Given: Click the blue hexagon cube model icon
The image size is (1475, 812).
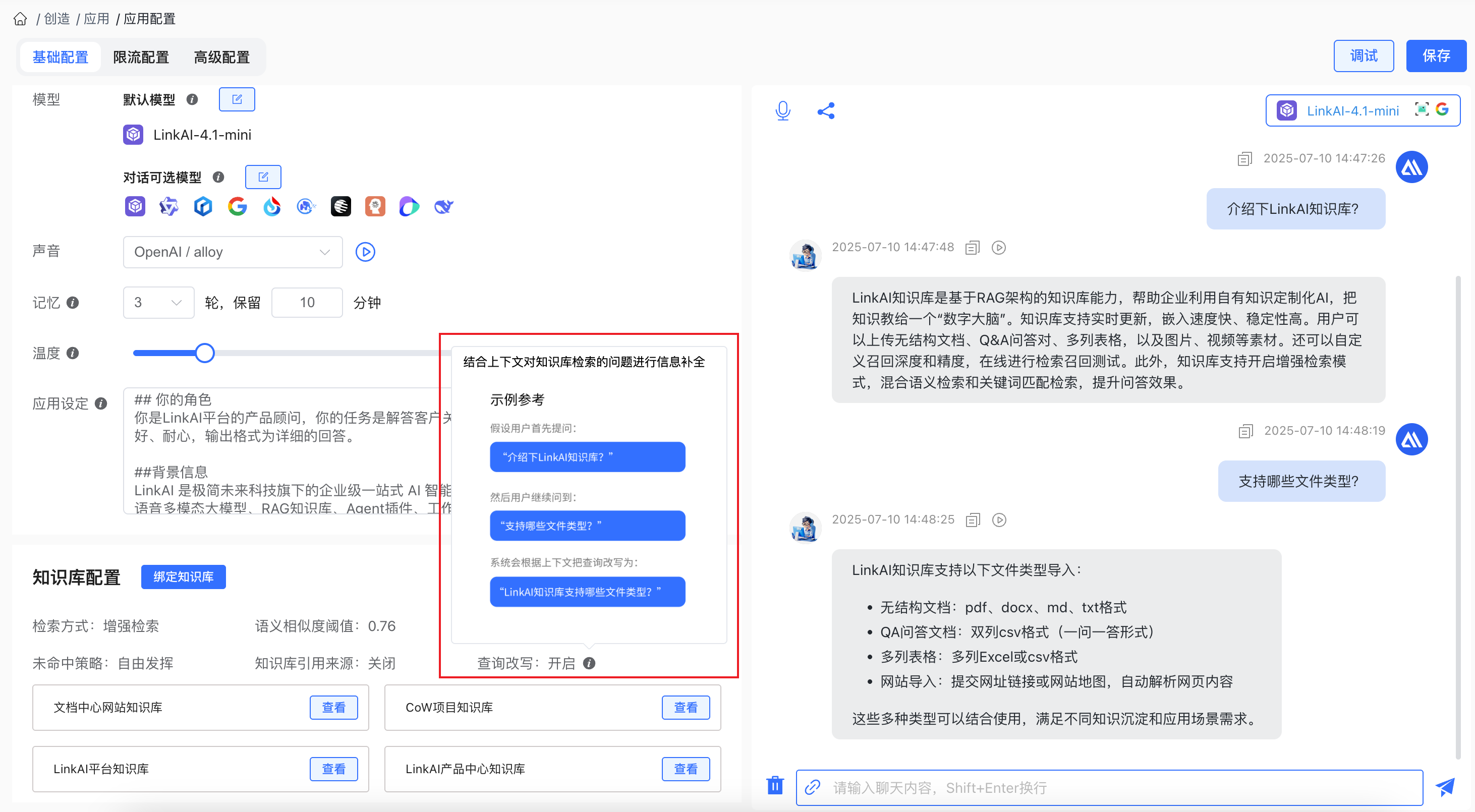Looking at the screenshot, I should point(203,206).
